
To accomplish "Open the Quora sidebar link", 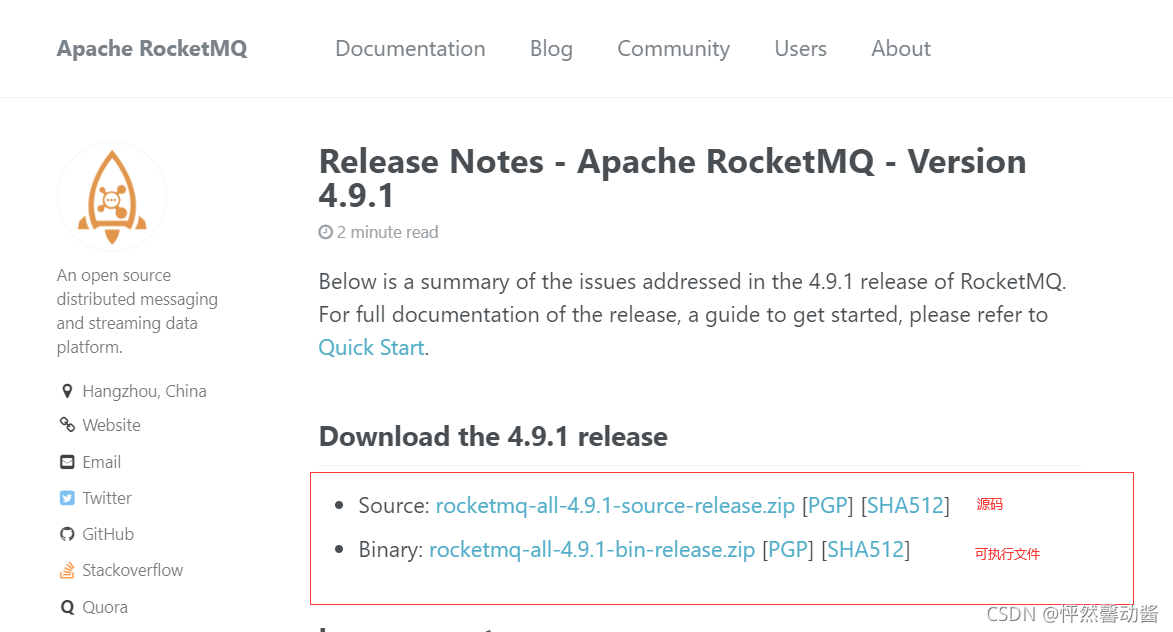I will (105, 607).
